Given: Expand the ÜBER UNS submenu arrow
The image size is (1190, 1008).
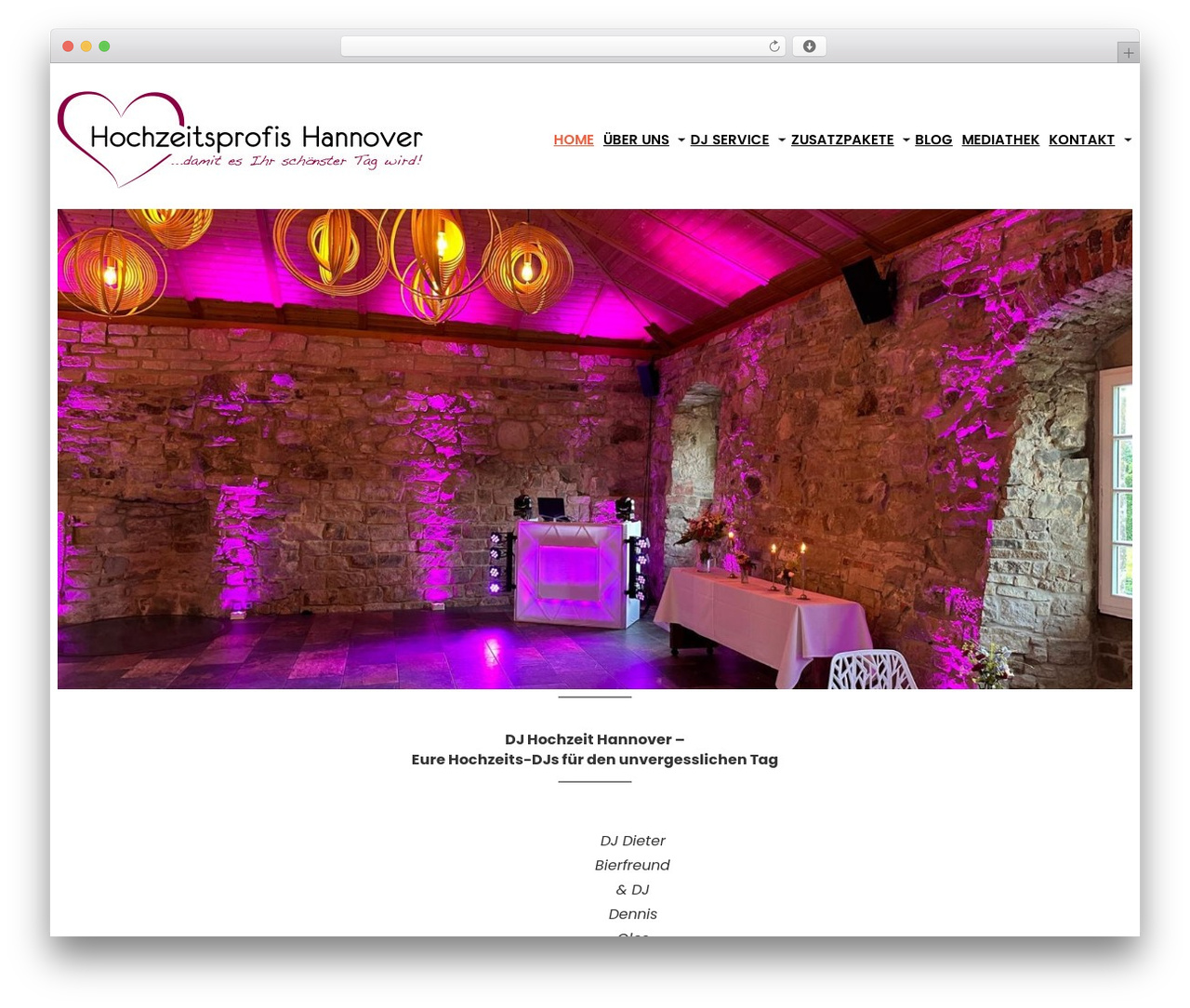Looking at the screenshot, I should tap(681, 140).
